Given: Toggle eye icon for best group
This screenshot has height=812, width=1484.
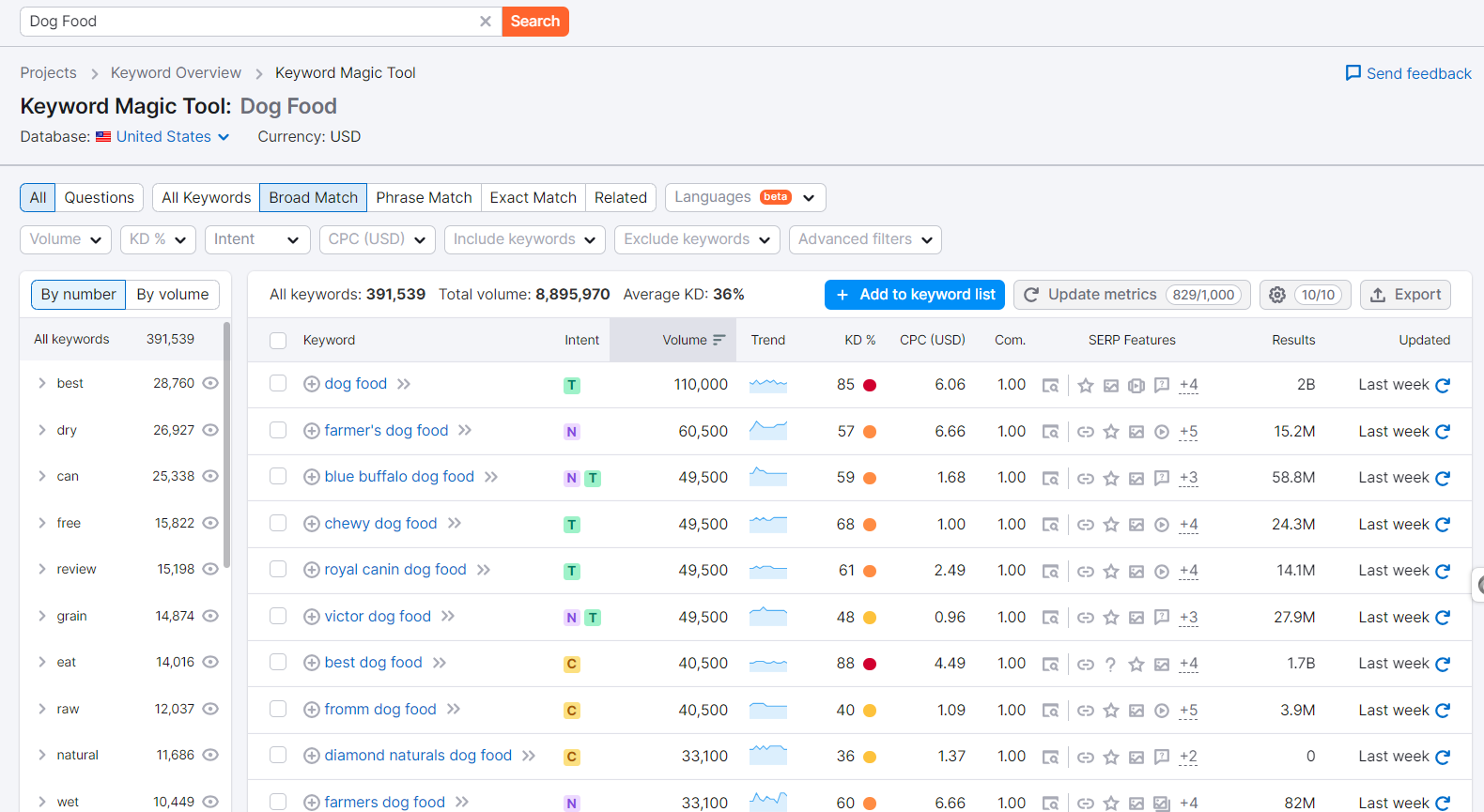Looking at the screenshot, I should coord(210,383).
